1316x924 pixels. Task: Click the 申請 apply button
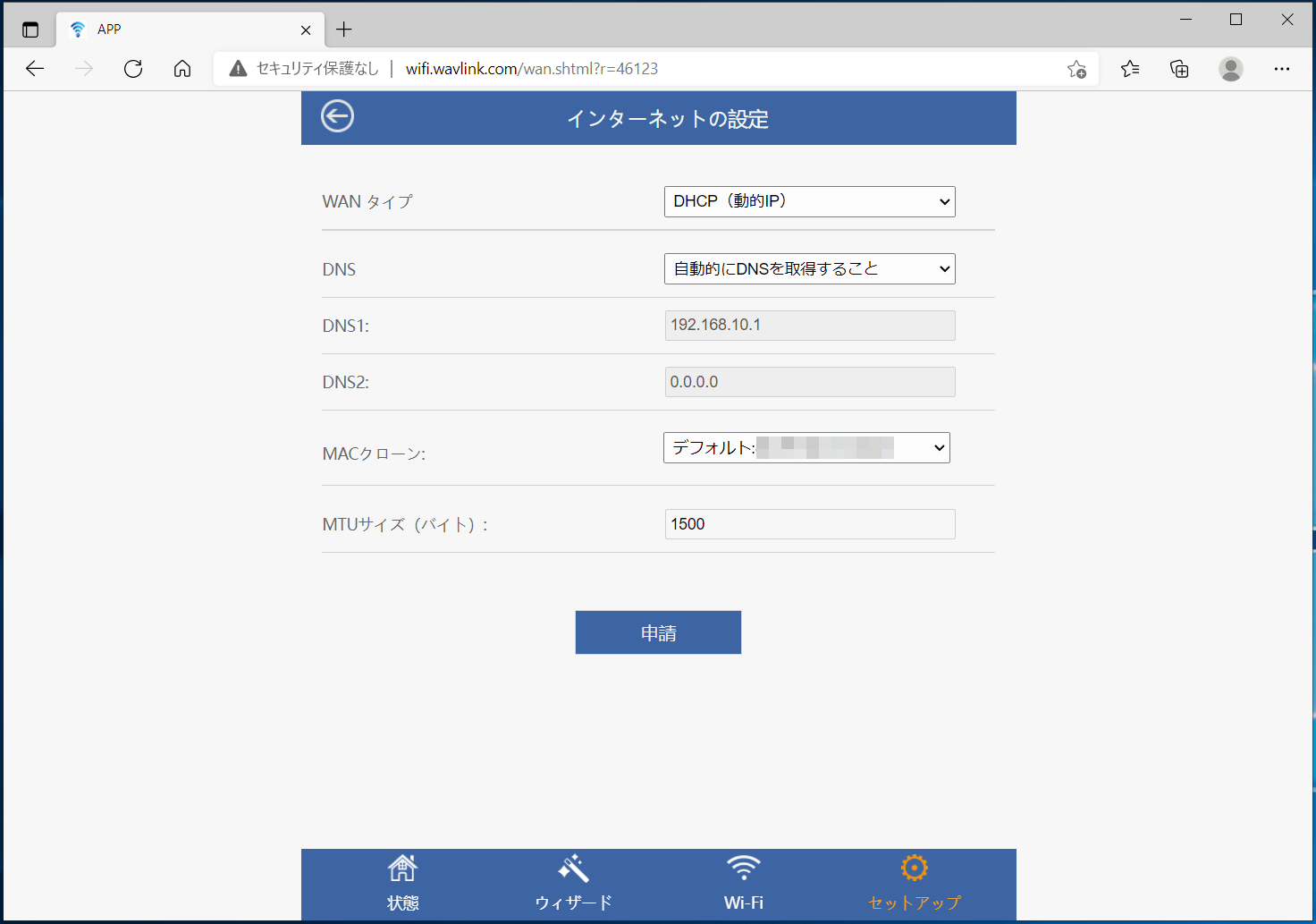(x=658, y=632)
